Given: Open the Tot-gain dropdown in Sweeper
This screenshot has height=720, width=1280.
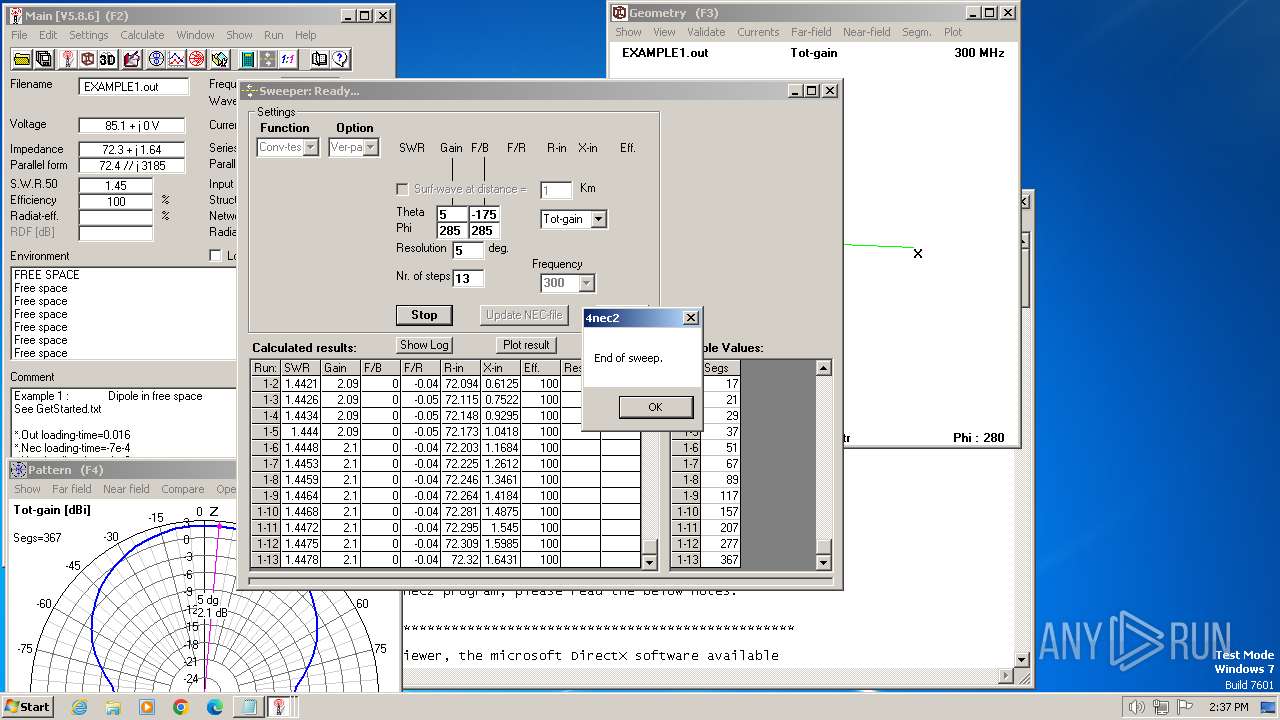Looking at the screenshot, I should coord(598,219).
